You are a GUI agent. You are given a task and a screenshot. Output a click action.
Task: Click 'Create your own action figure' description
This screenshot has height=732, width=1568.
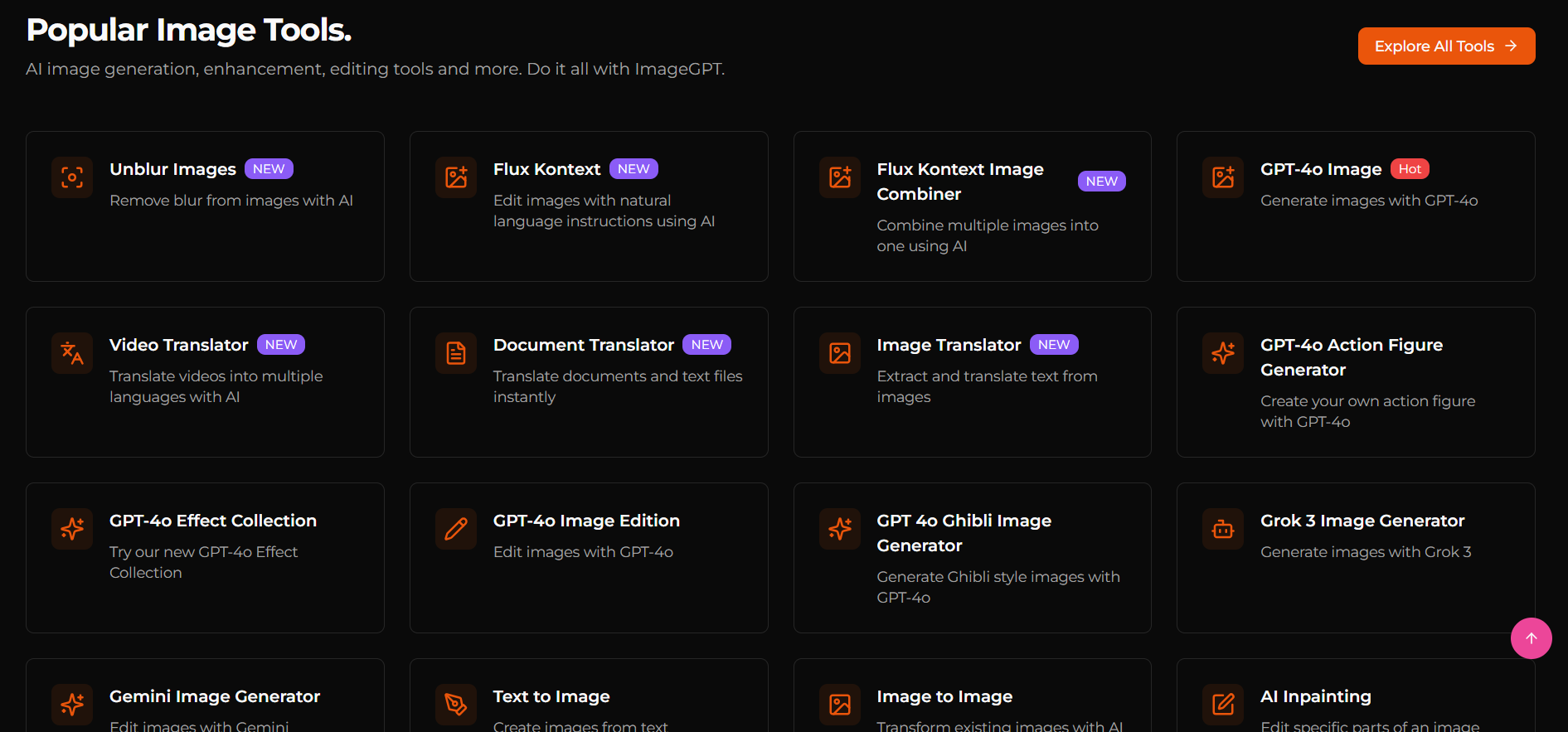coord(1368,411)
